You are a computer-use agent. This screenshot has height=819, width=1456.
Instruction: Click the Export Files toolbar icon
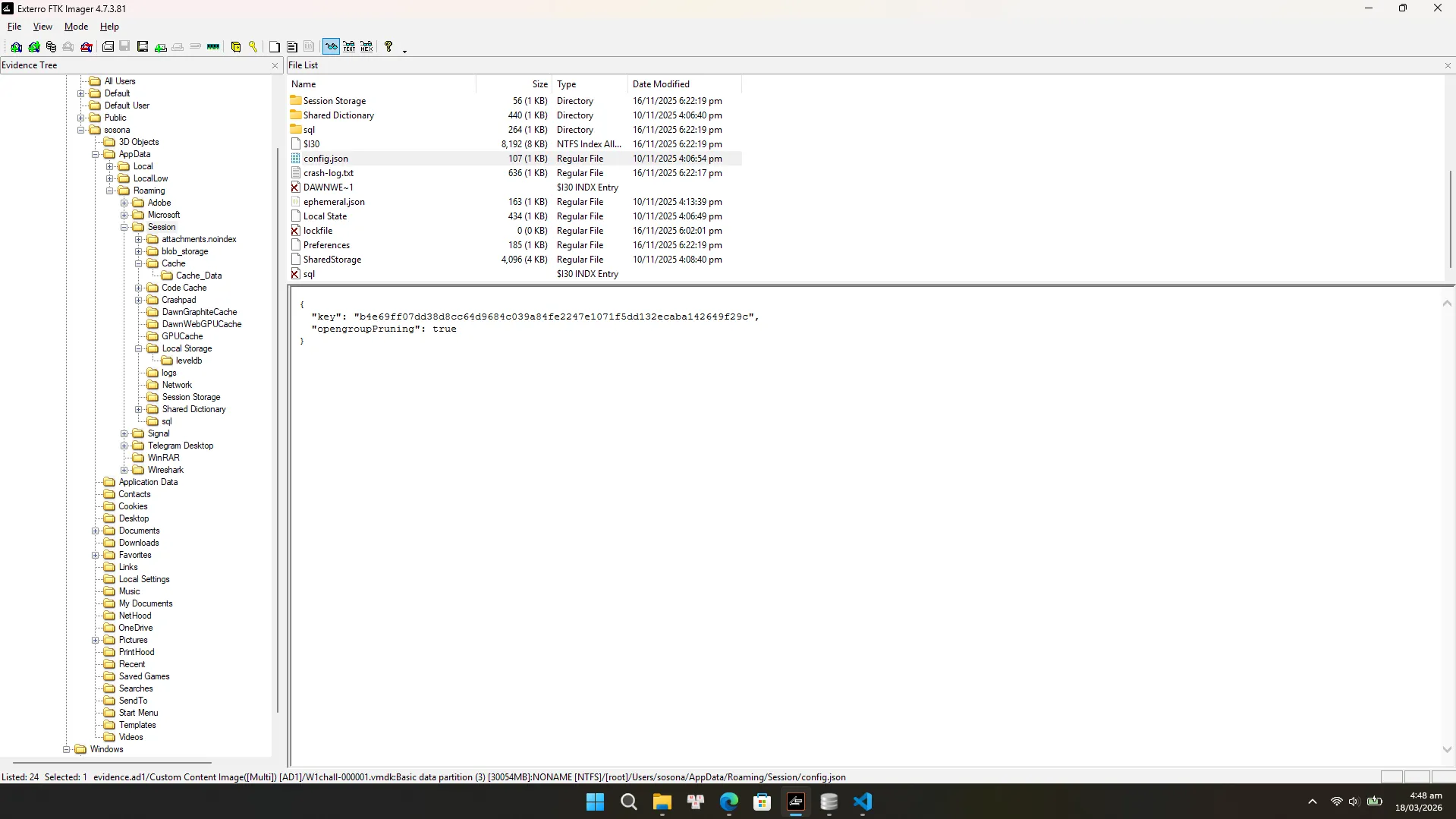(x=275, y=47)
